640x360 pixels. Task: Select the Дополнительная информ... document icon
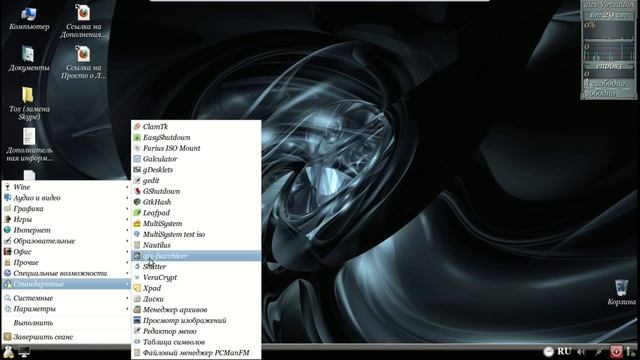click(29, 144)
